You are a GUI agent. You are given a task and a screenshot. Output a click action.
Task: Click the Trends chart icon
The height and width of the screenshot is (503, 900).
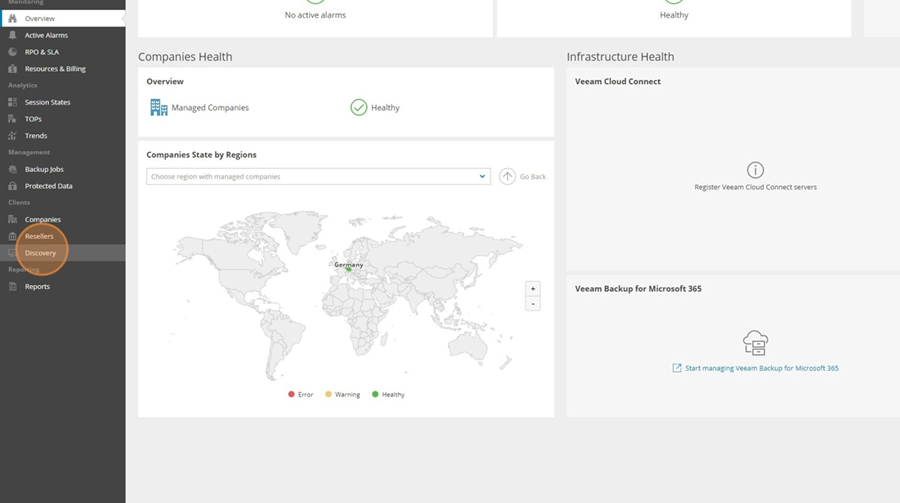pyautogui.click(x=13, y=136)
